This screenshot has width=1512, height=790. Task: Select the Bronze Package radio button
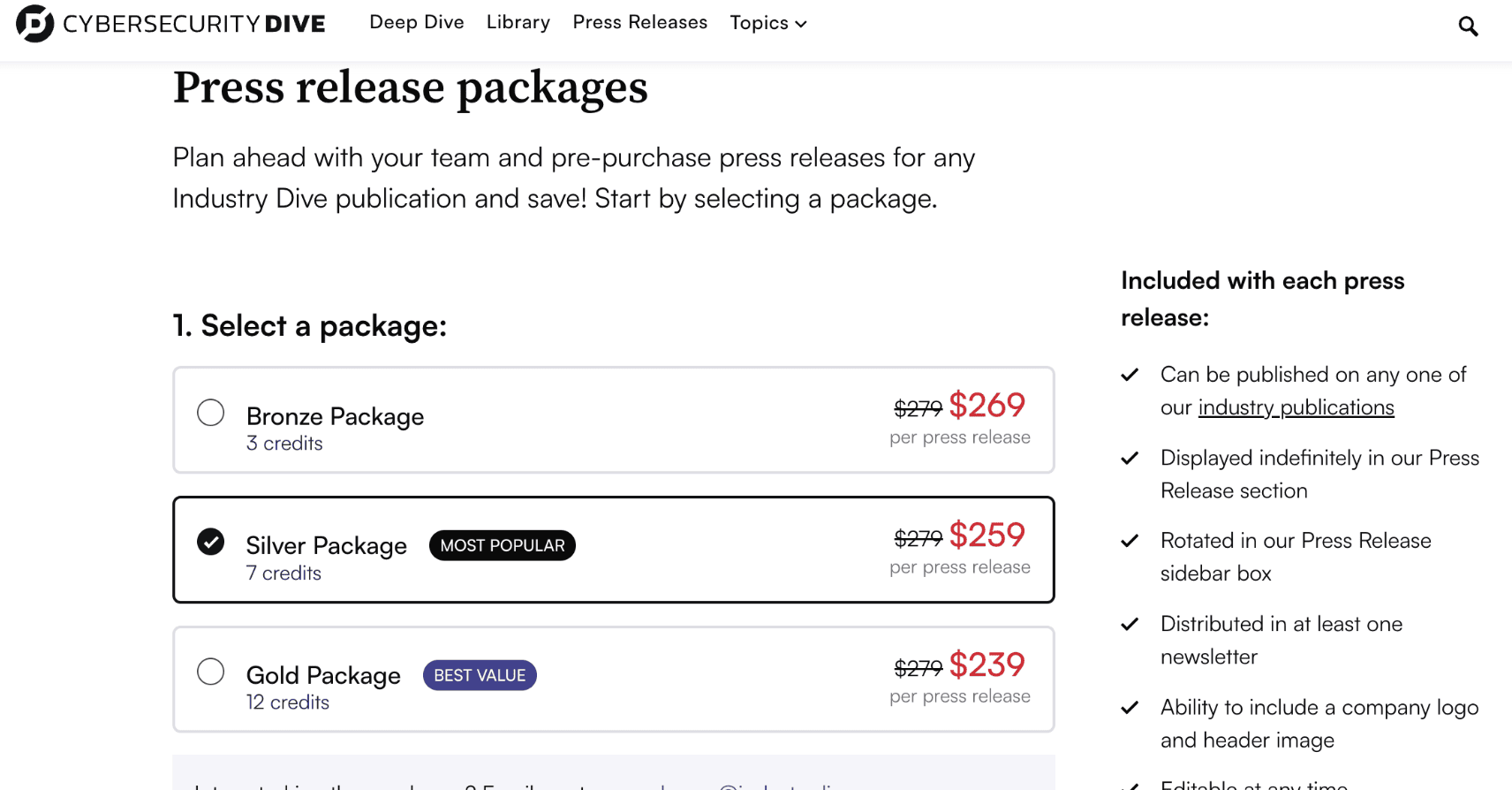(x=210, y=413)
